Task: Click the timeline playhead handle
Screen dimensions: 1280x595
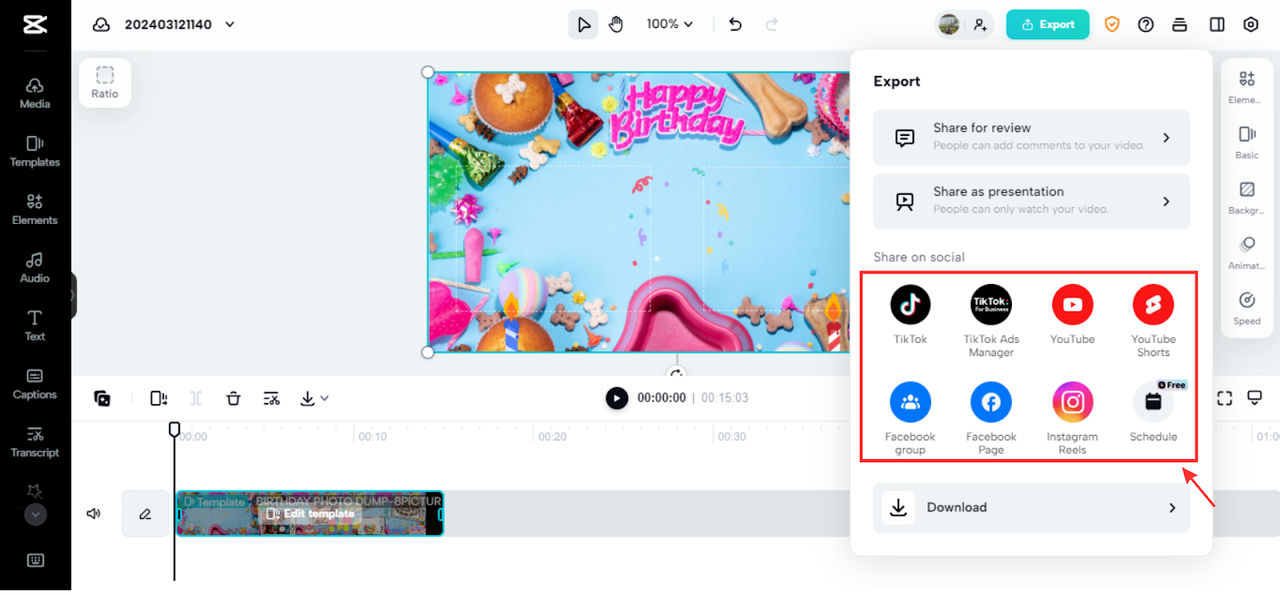Action: click(x=174, y=429)
